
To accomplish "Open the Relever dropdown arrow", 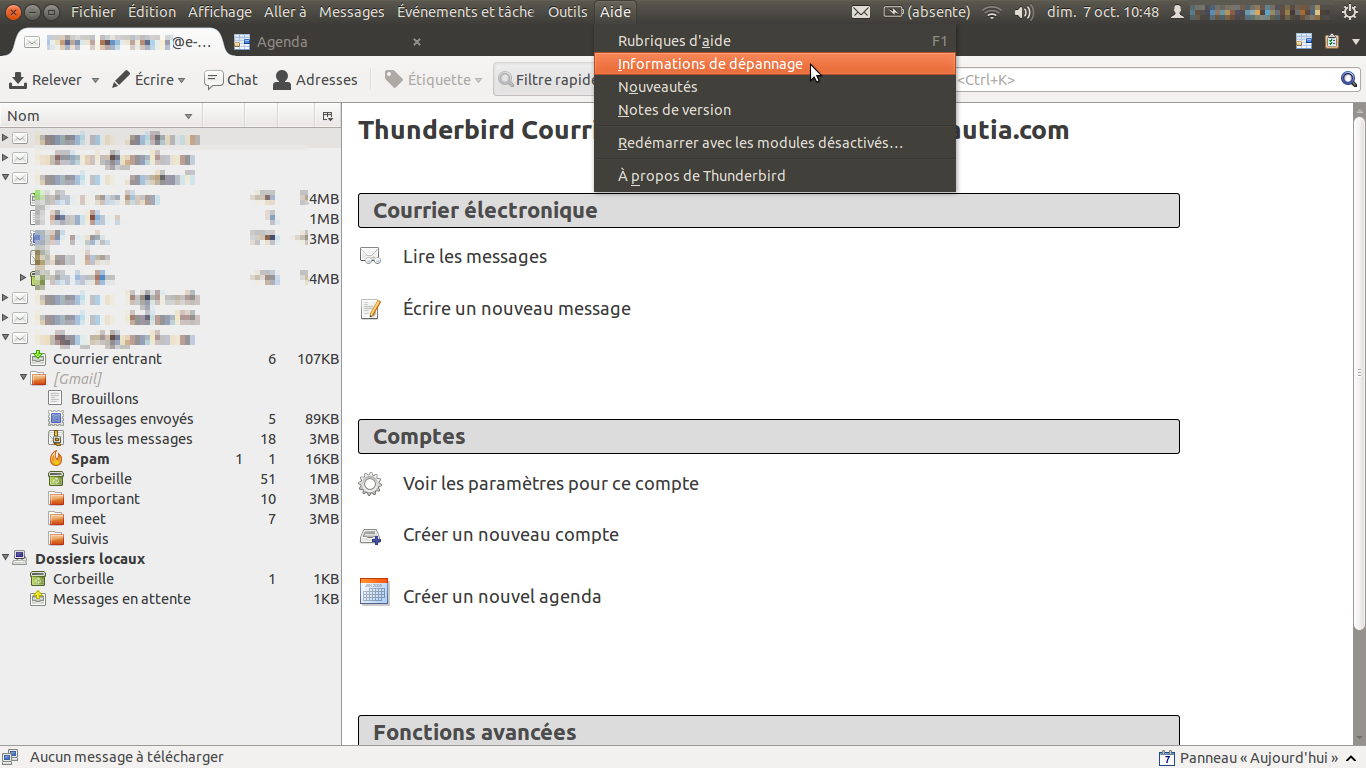I will click(95, 80).
